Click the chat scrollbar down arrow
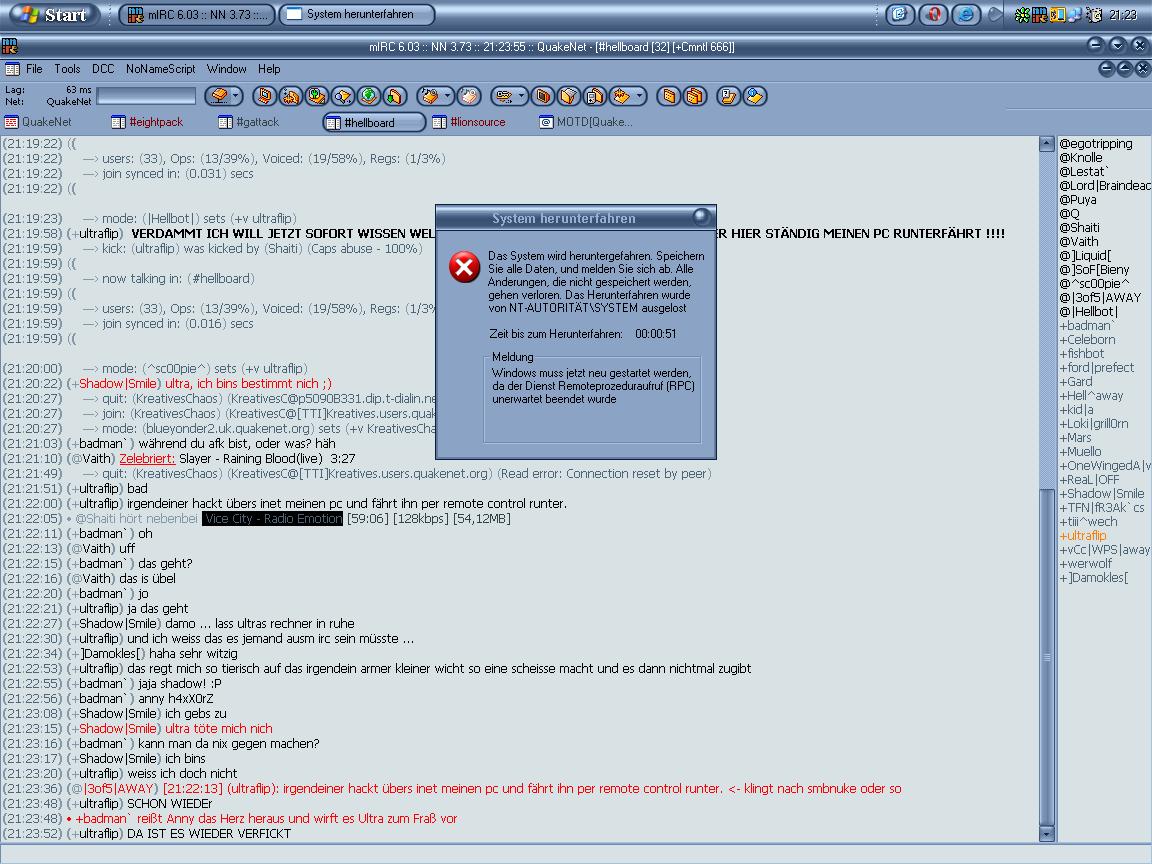 click(x=1047, y=833)
